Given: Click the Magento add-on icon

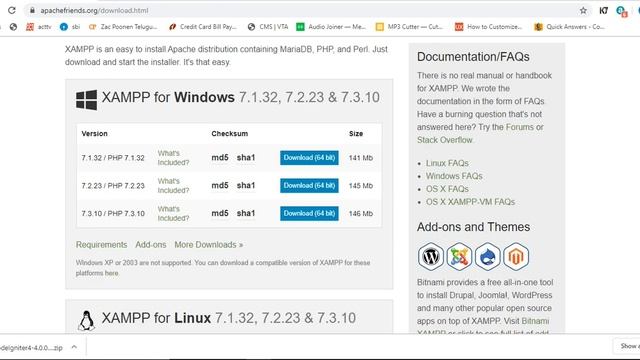Looking at the screenshot, I should click(x=516, y=257).
